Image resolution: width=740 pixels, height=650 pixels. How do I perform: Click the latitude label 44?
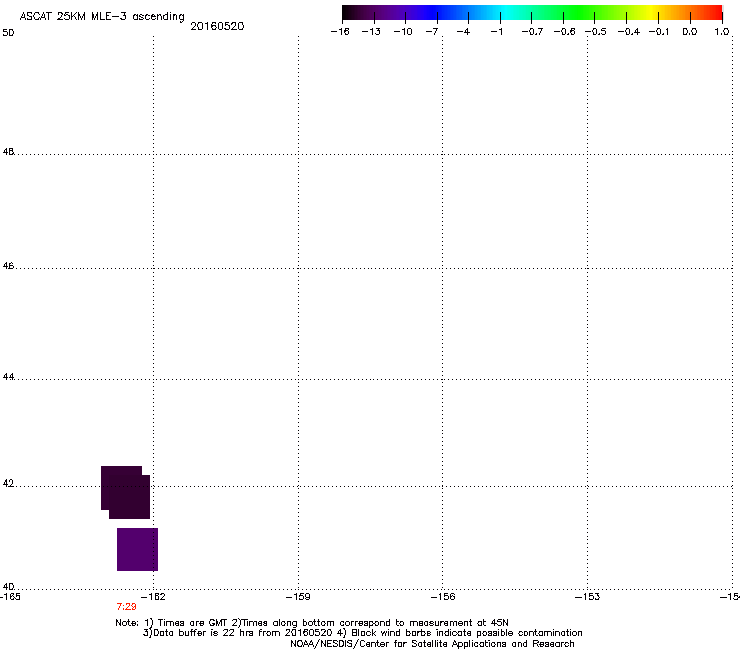pyautogui.click(x=8, y=377)
